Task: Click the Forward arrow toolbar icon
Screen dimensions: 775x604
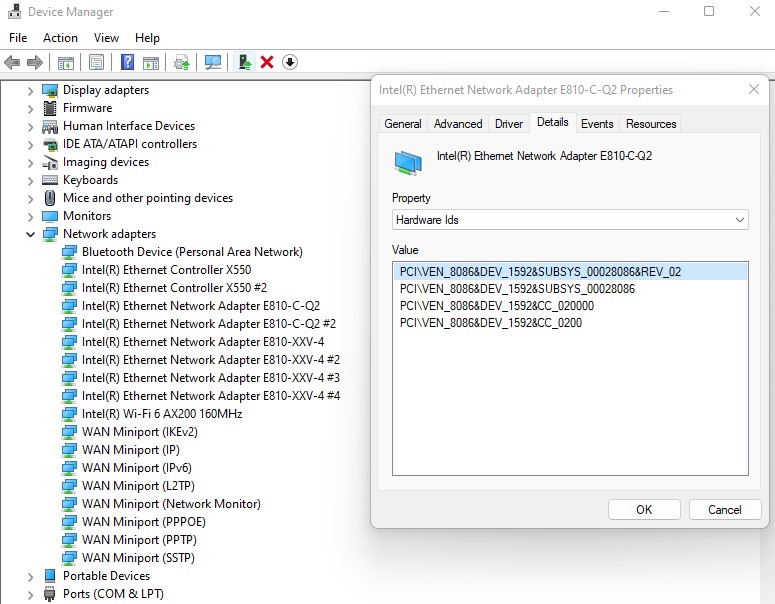Action: [x=35, y=62]
